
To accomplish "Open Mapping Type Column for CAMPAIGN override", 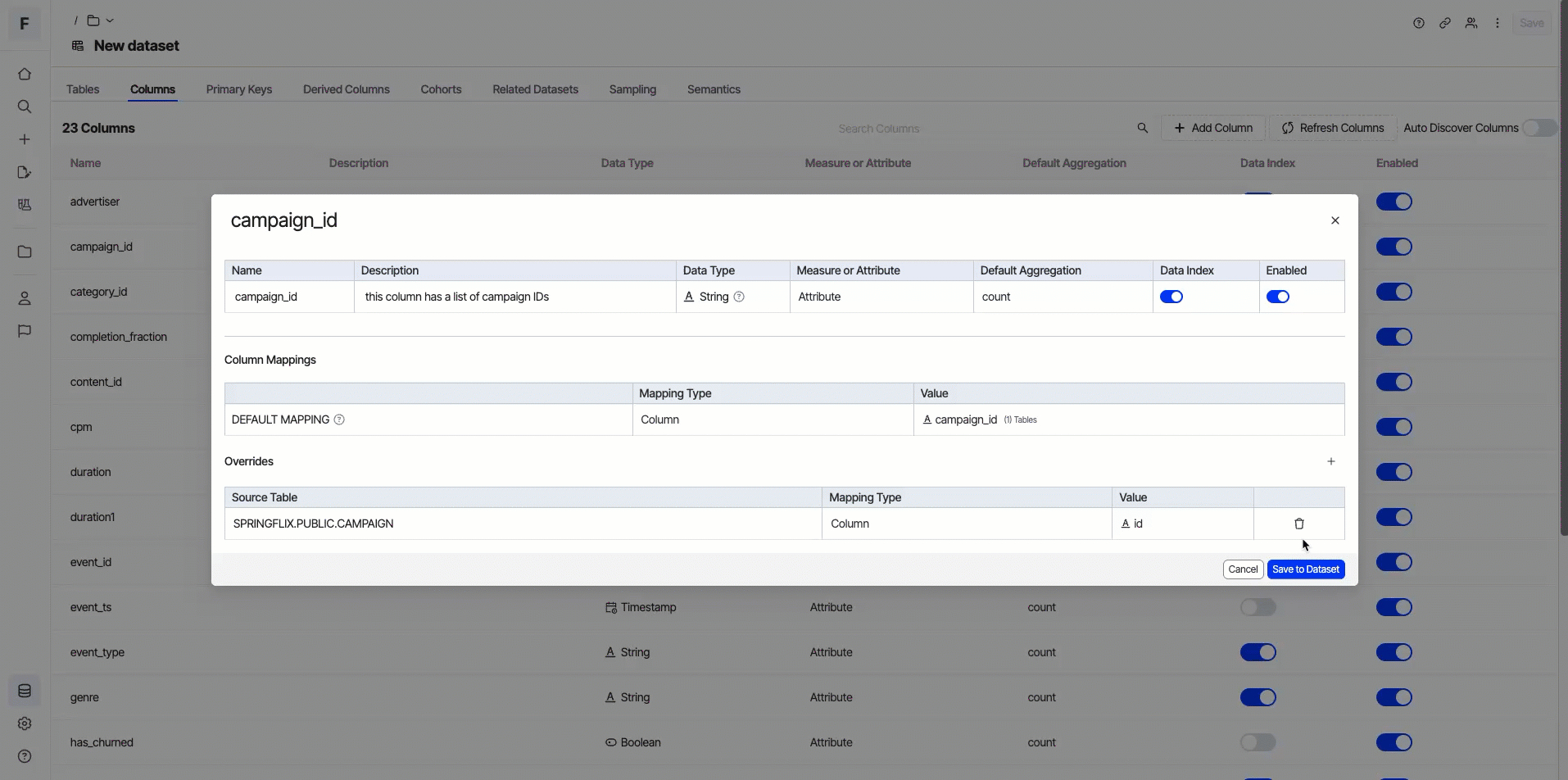I will click(967, 524).
